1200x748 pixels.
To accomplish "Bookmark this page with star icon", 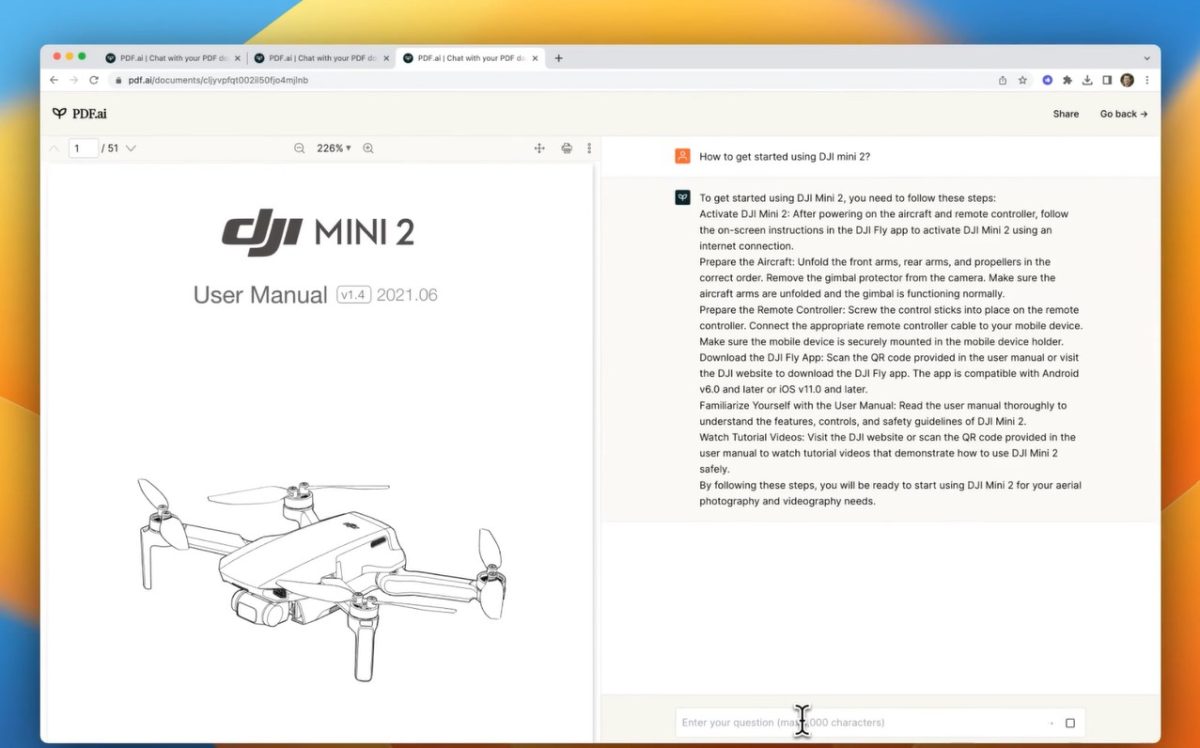I will [1022, 80].
